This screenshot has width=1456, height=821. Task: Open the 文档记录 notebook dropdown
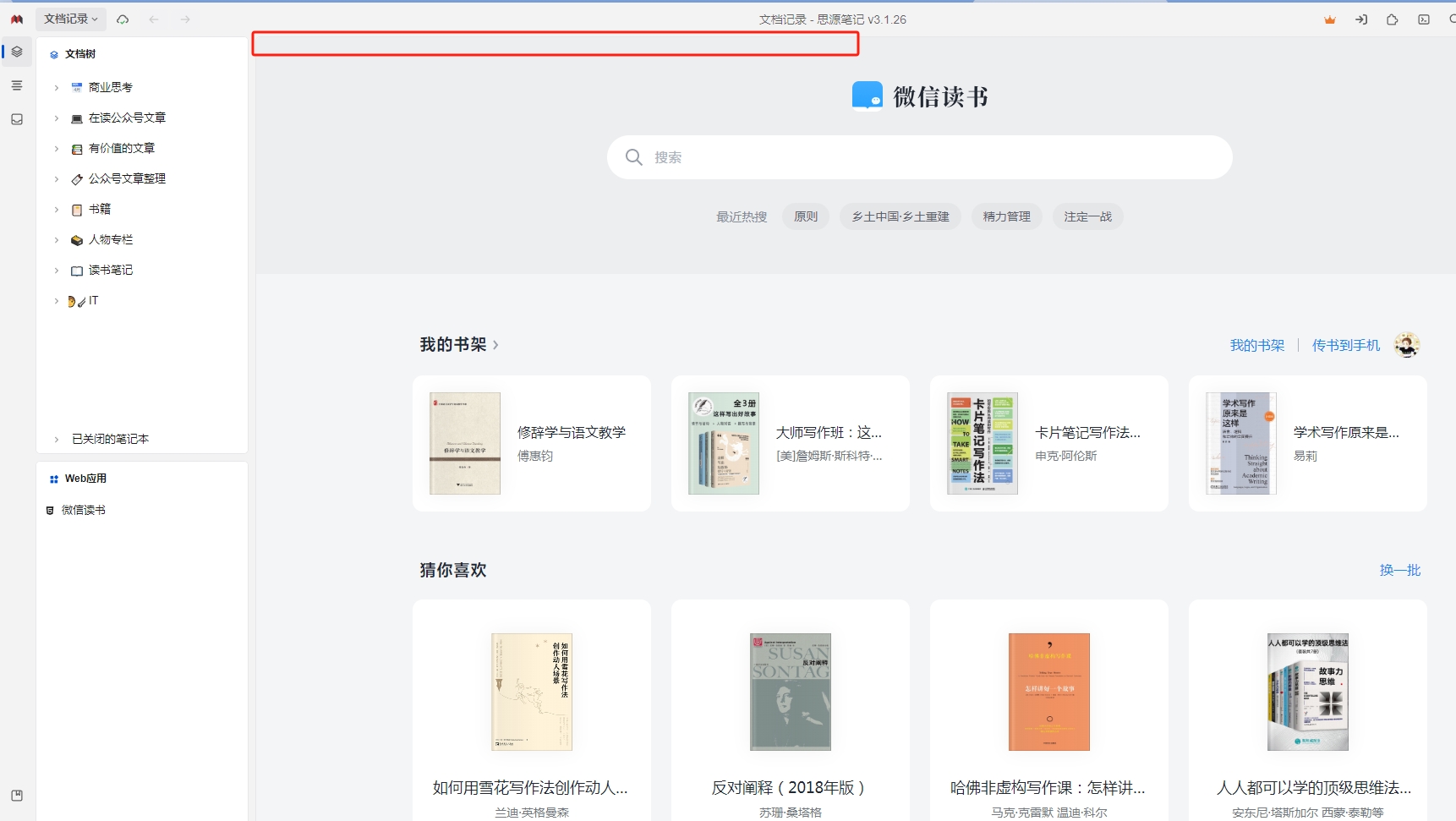(68, 19)
